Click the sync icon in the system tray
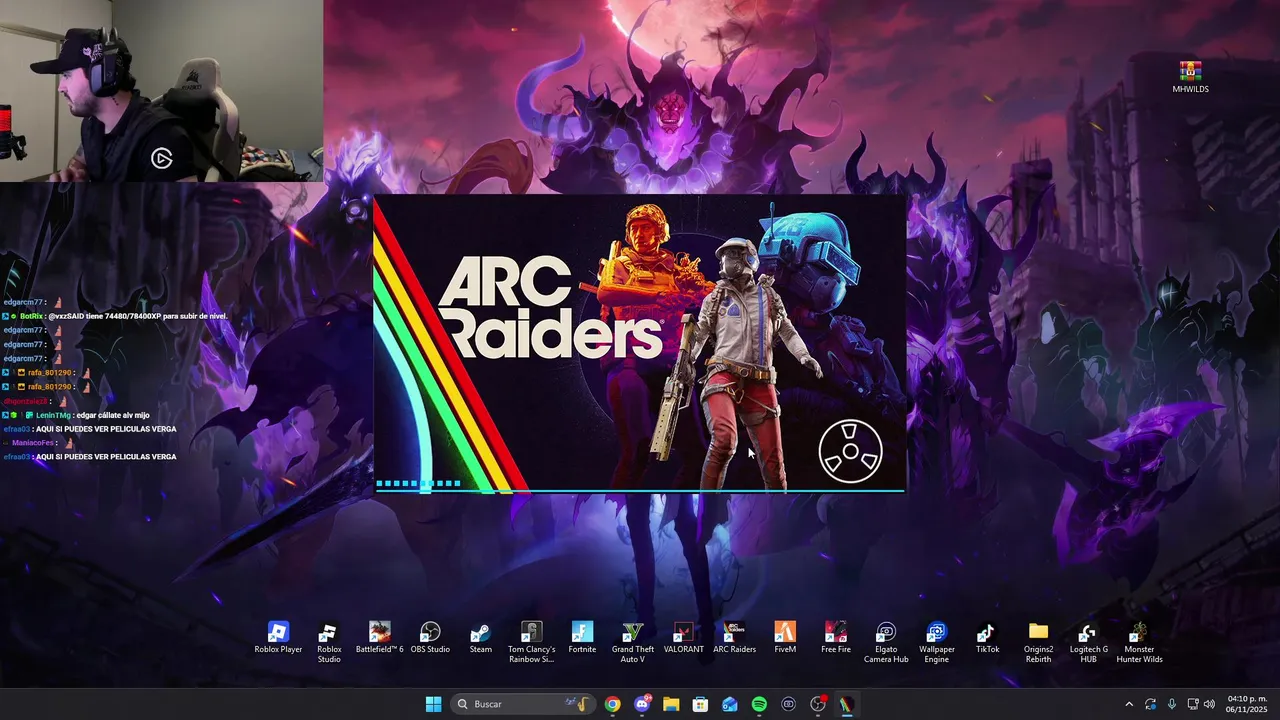This screenshot has width=1280, height=720. tap(1150, 704)
